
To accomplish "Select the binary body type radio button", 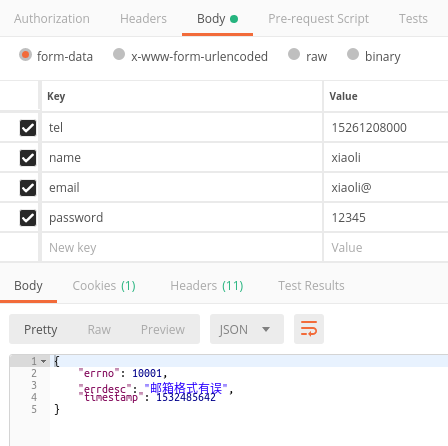I will point(353,54).
